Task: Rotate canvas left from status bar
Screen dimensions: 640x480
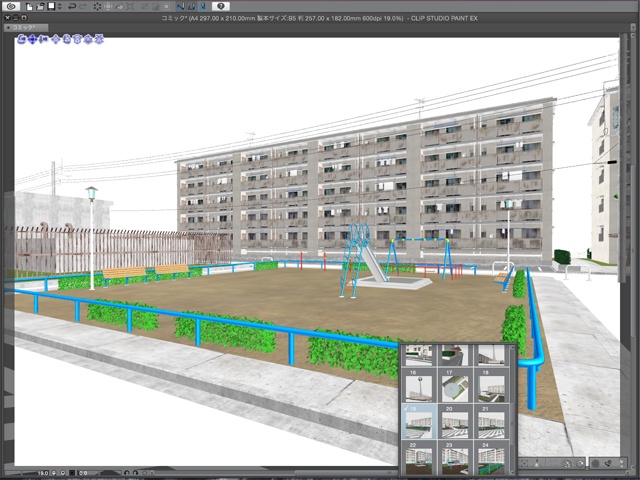Action: click(x=127, y=473)
